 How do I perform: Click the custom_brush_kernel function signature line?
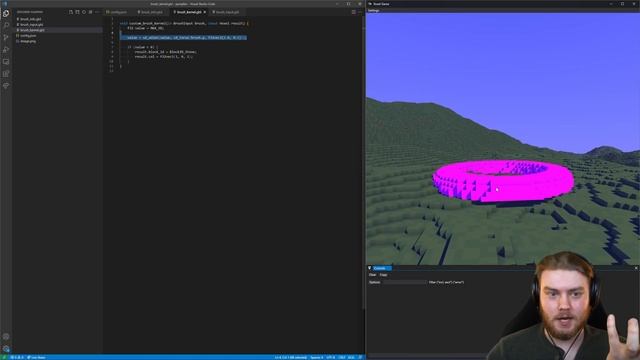pyautogui.click(x=184, y=23)
